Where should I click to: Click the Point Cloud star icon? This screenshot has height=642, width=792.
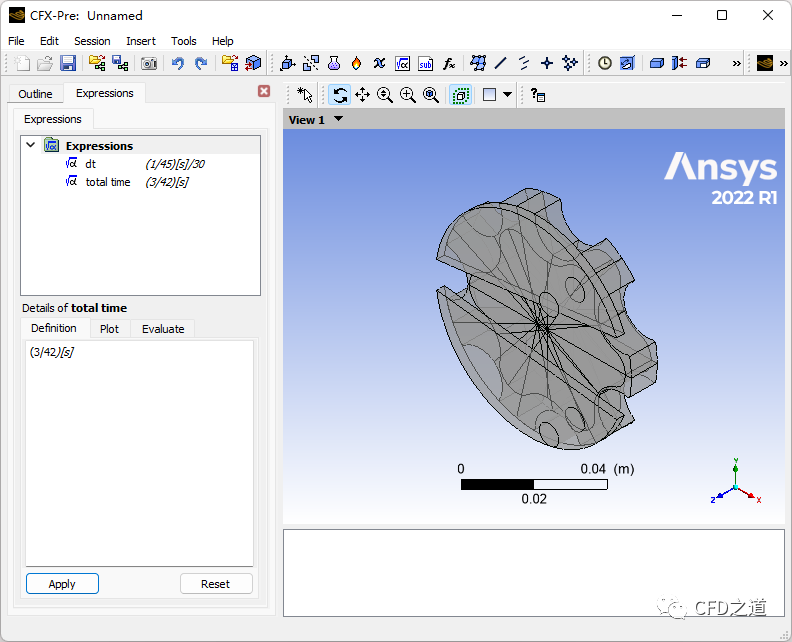(x=570, y=64)
